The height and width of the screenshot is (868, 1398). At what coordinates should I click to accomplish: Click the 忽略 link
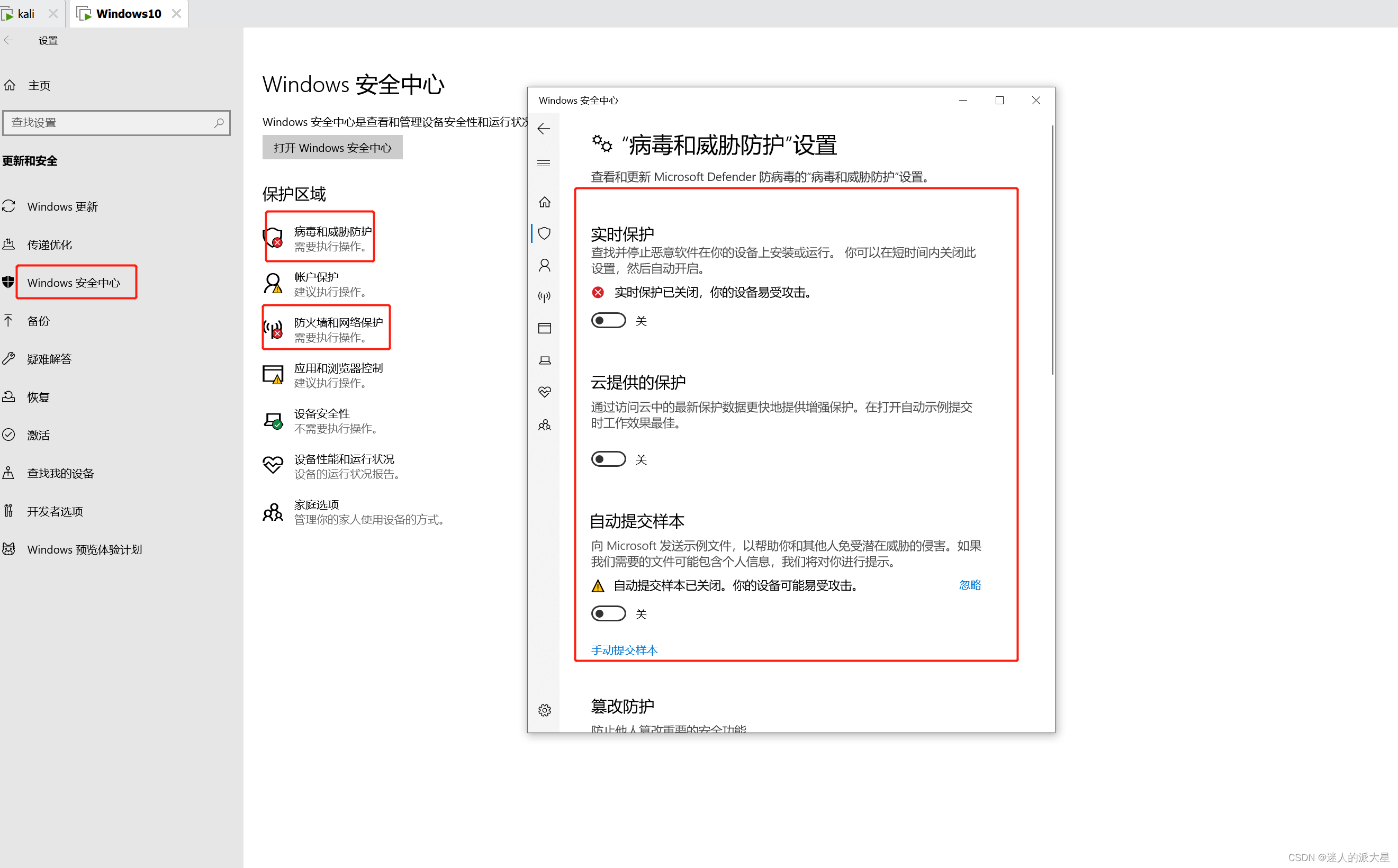pos(970,585)
